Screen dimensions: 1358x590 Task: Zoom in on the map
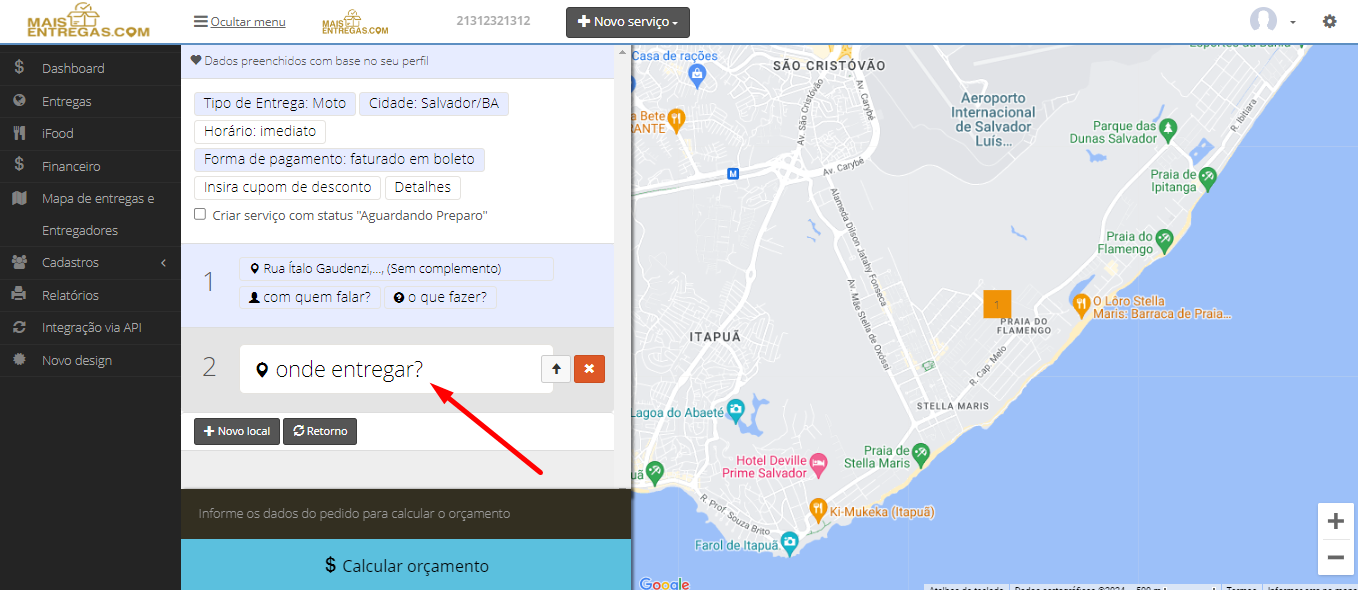click(x=1335, y=521)
